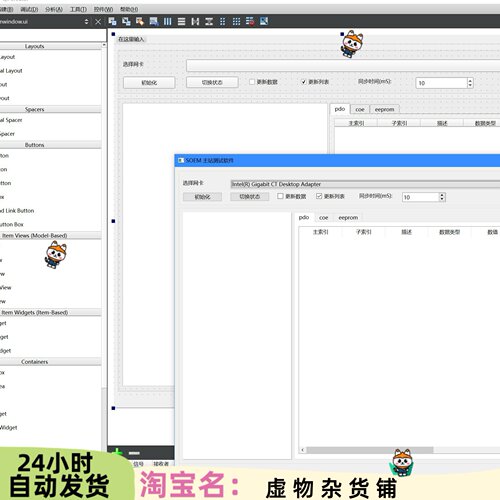Toggle 更新列表 checkbox in designer form
The image size is (500, 500).
click(303, 82)
